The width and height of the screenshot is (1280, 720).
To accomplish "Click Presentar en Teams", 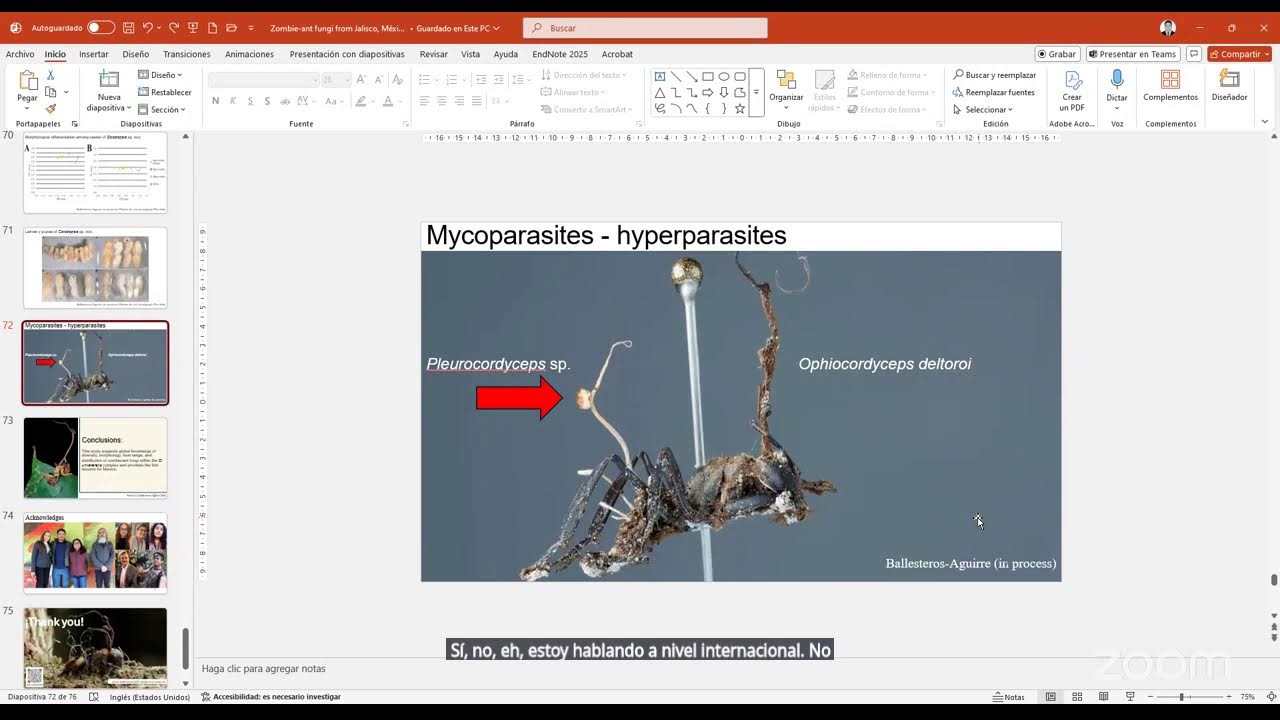I will pyautogui.click(x=1133, y=54).
